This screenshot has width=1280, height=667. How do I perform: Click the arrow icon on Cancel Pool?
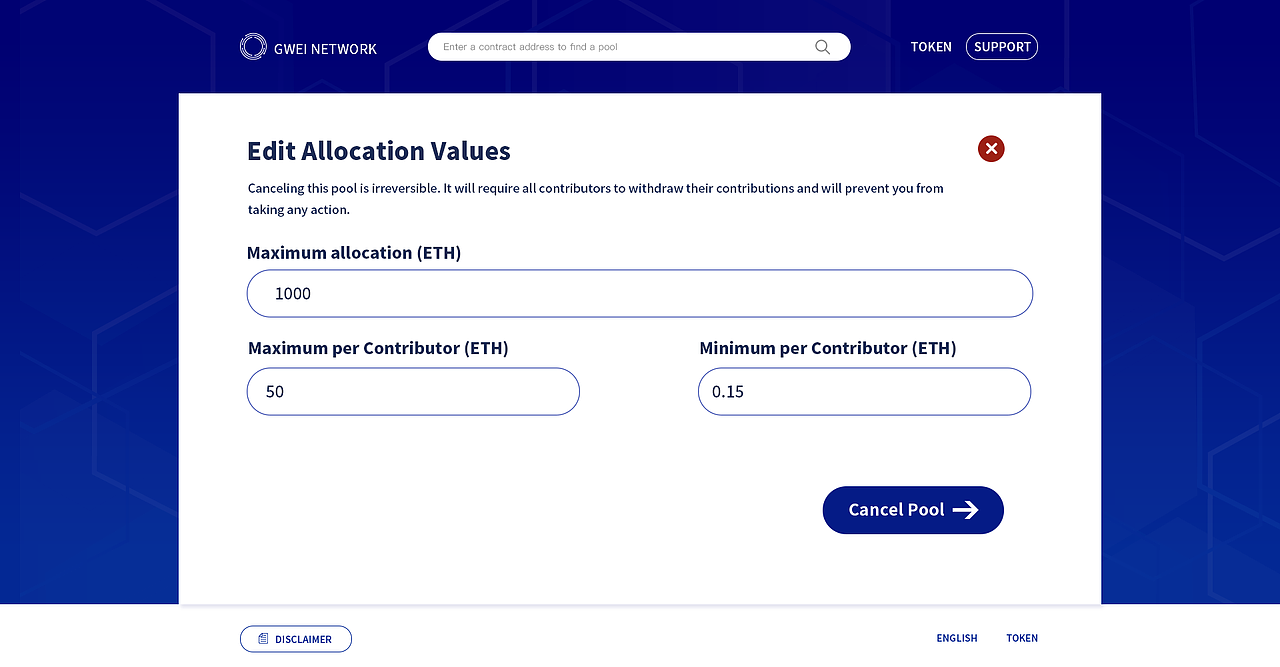click(x=965, y=510)
